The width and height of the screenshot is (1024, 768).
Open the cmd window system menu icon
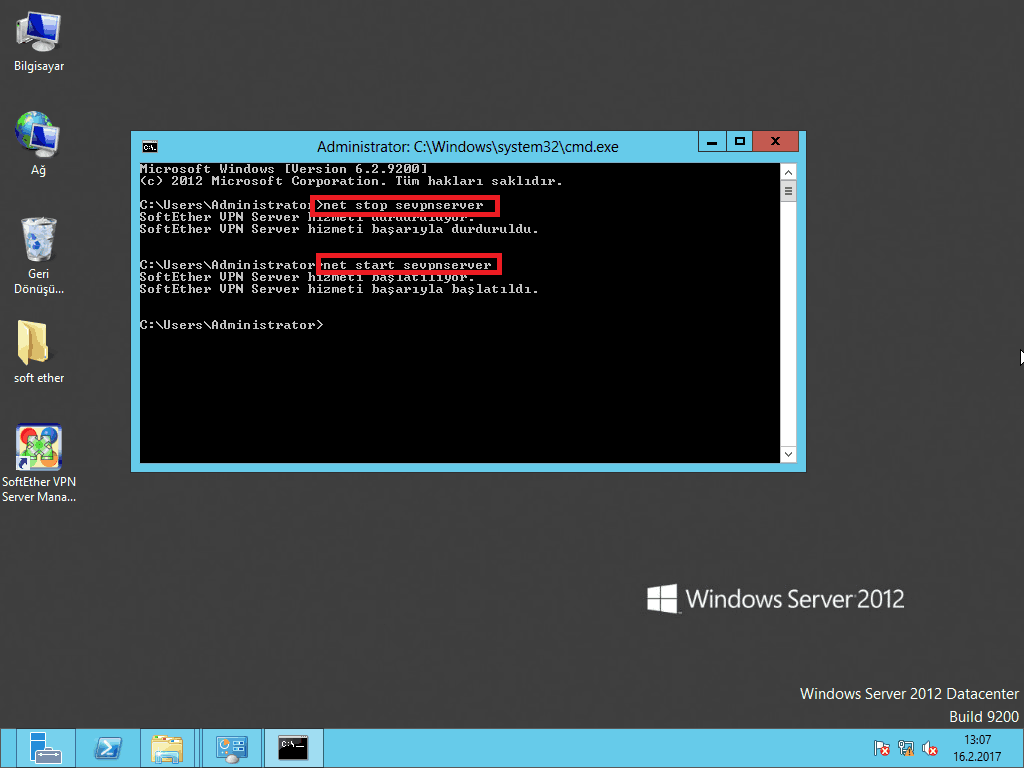148,146
